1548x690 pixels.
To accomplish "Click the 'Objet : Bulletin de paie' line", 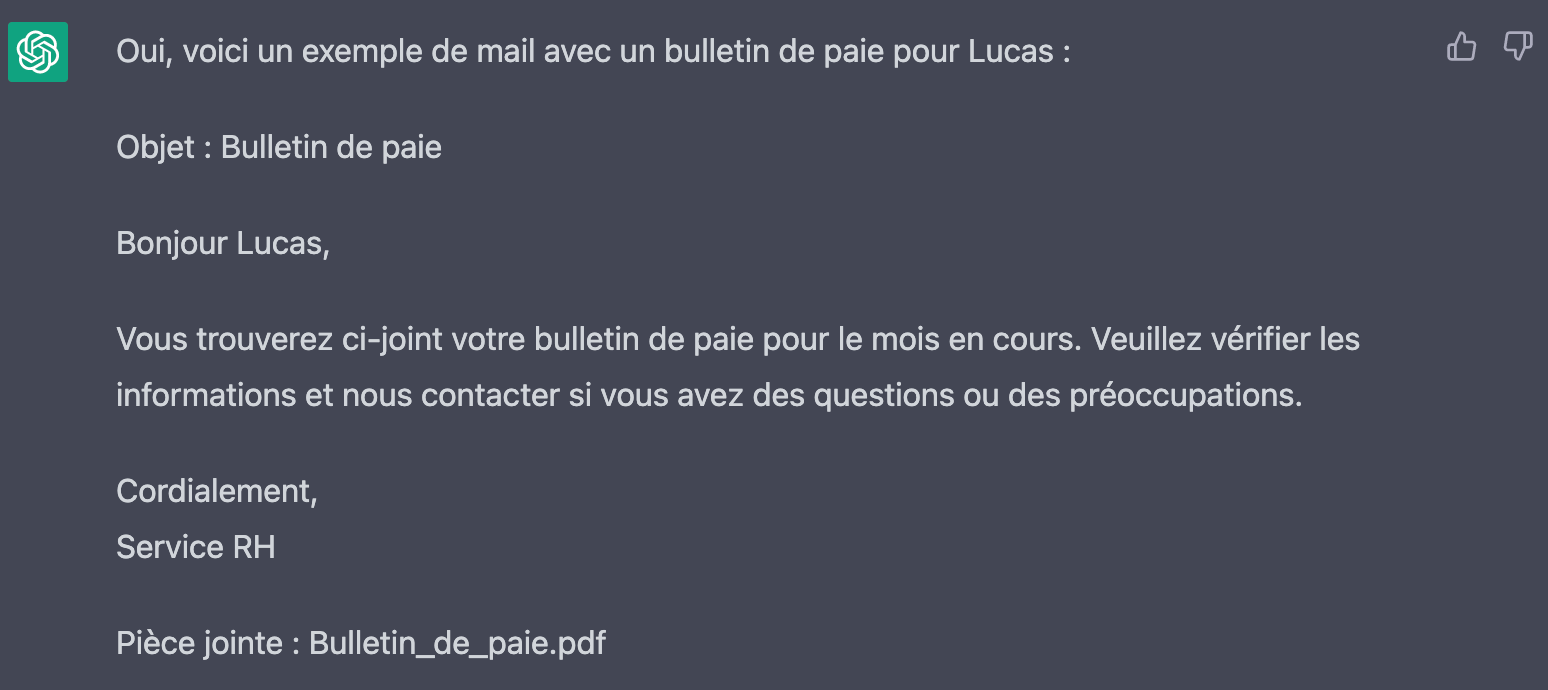I will coord(279,148).
